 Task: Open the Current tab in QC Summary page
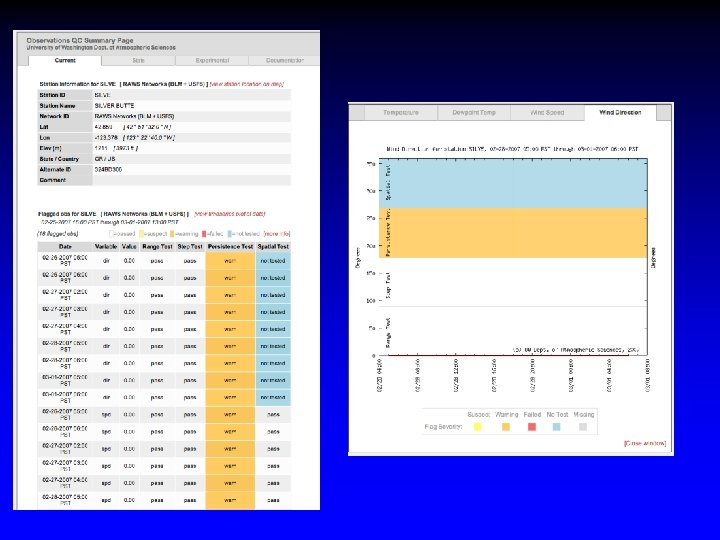tap(65, 61)
